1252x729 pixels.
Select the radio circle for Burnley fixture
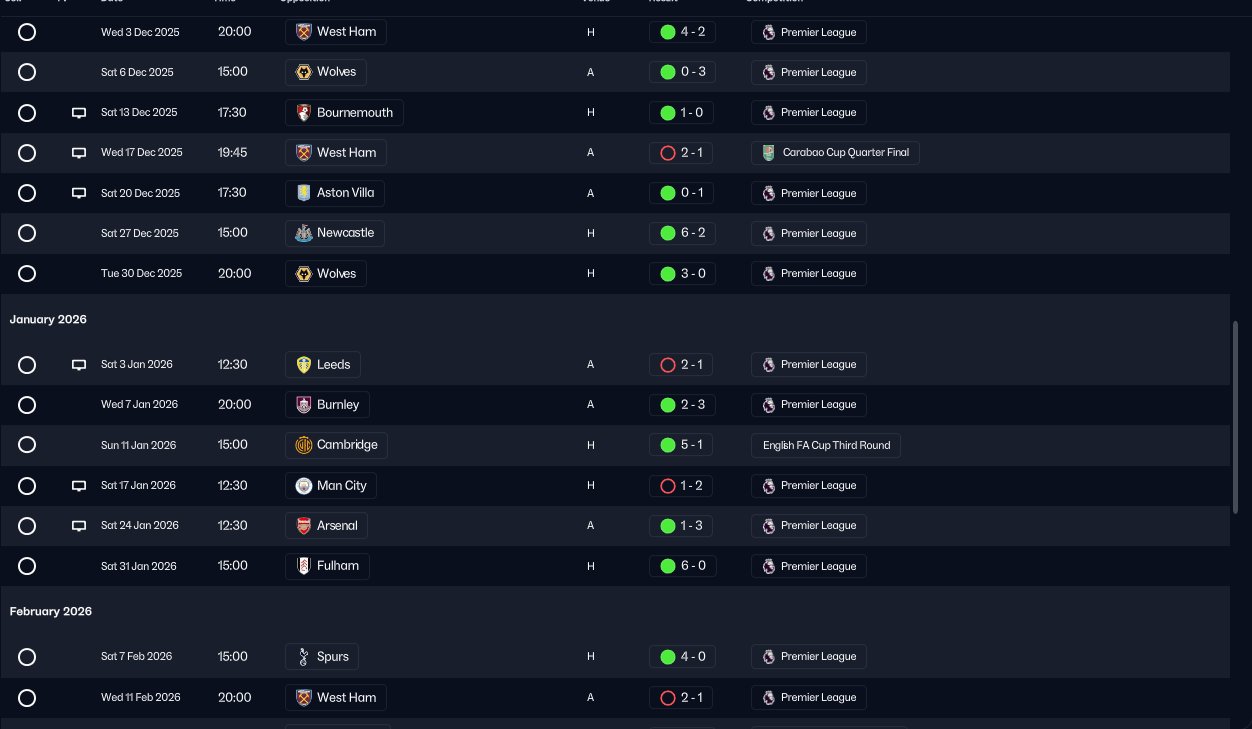(x=27, y=405)
